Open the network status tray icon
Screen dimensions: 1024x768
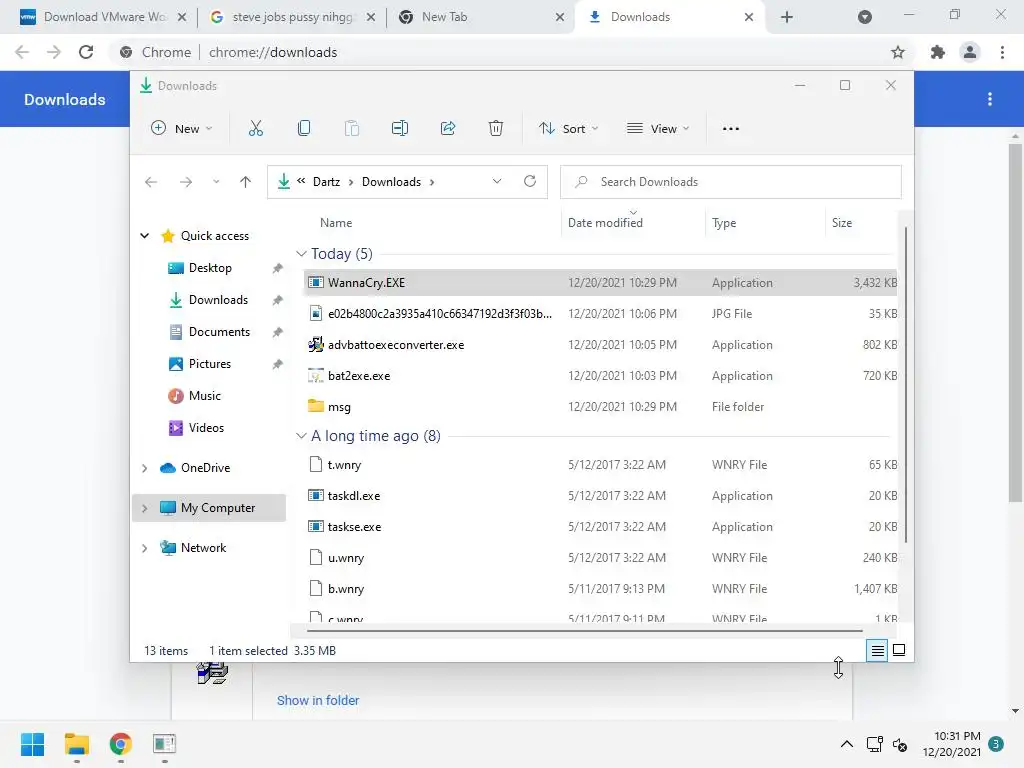(x=874, y=744)
